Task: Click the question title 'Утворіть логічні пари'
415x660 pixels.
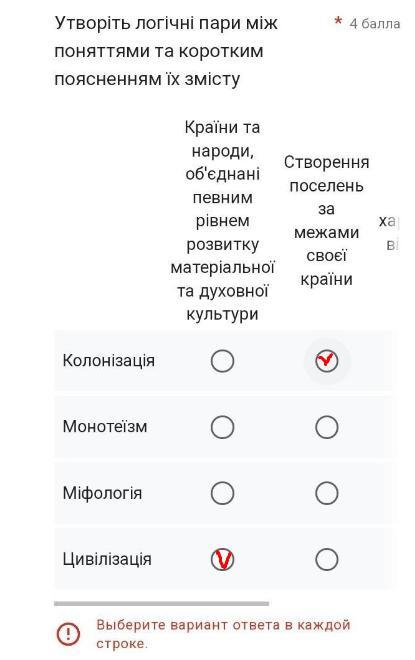Action: pyautogui.click(x=166, y=51)
